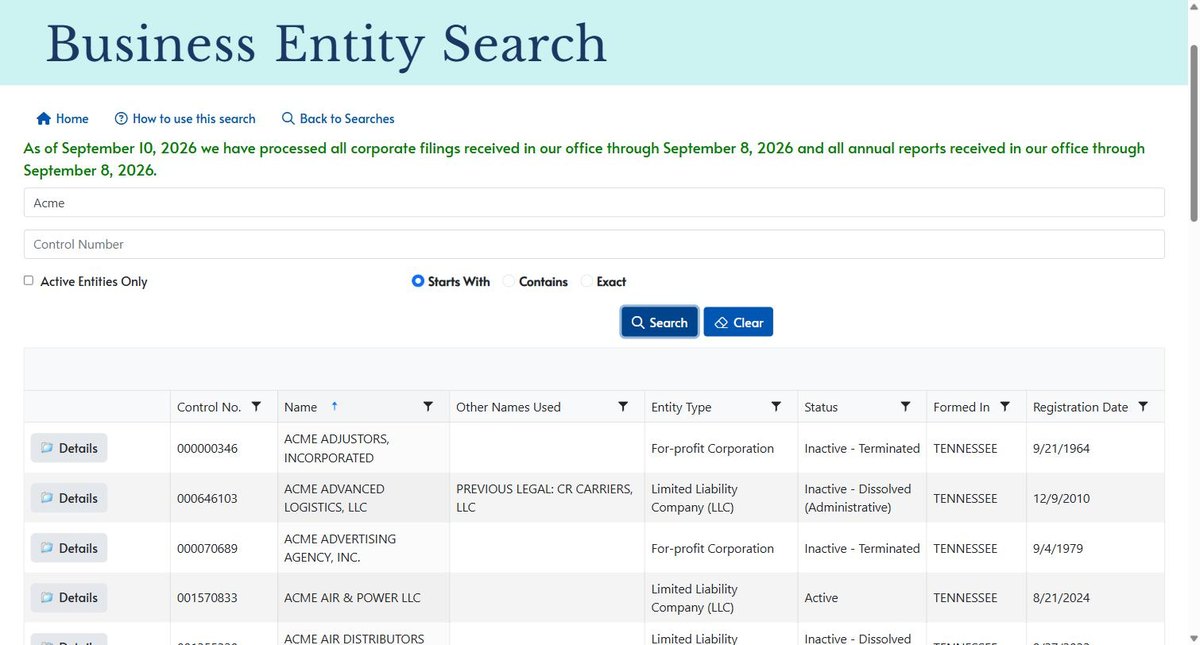The height and width of the screenshot is (645, 1200).
Task: Click the Business Entity Search page title
Action: [x=326, y=44]
